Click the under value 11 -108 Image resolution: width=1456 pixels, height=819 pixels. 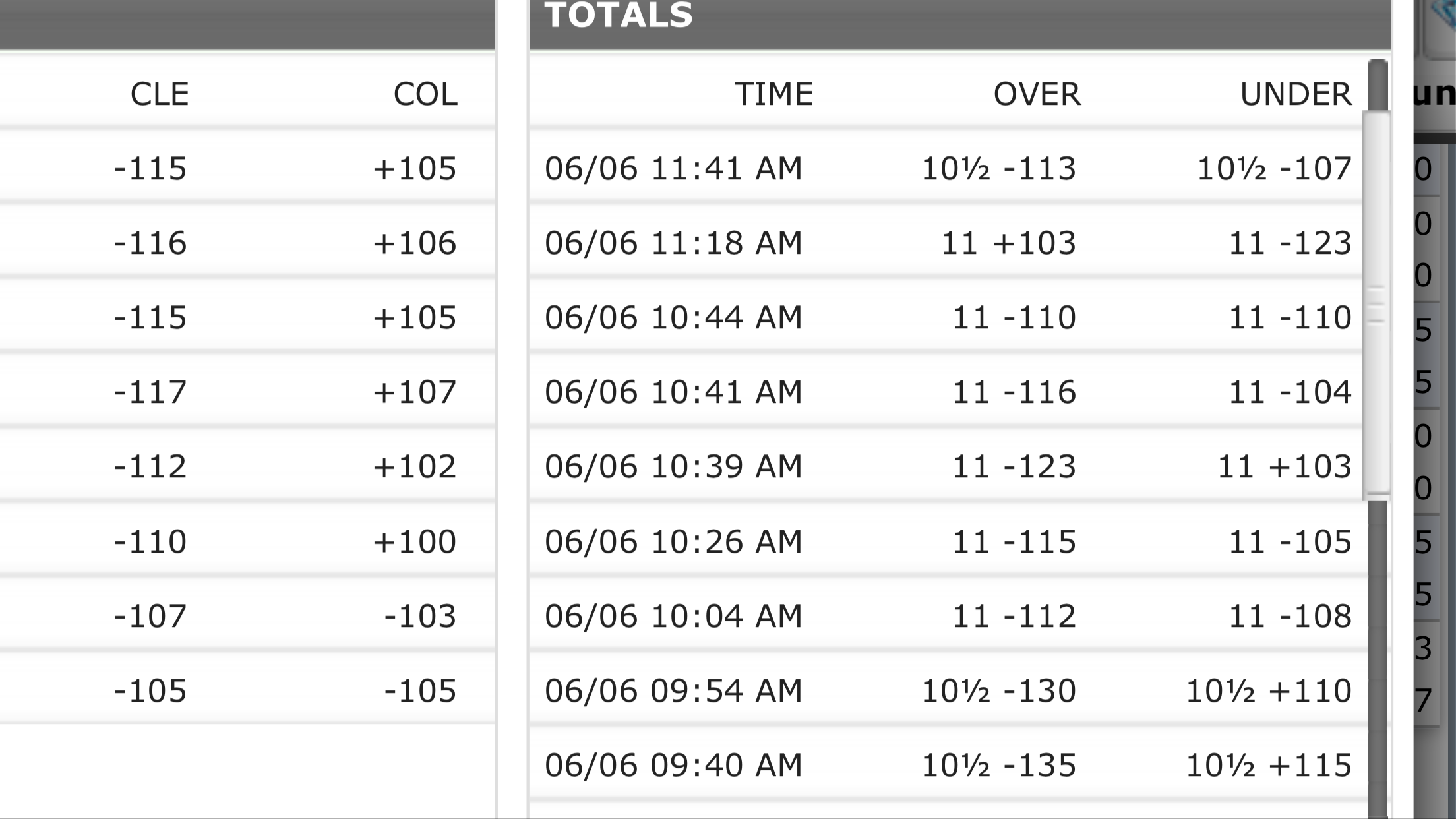coord(1290,617)
